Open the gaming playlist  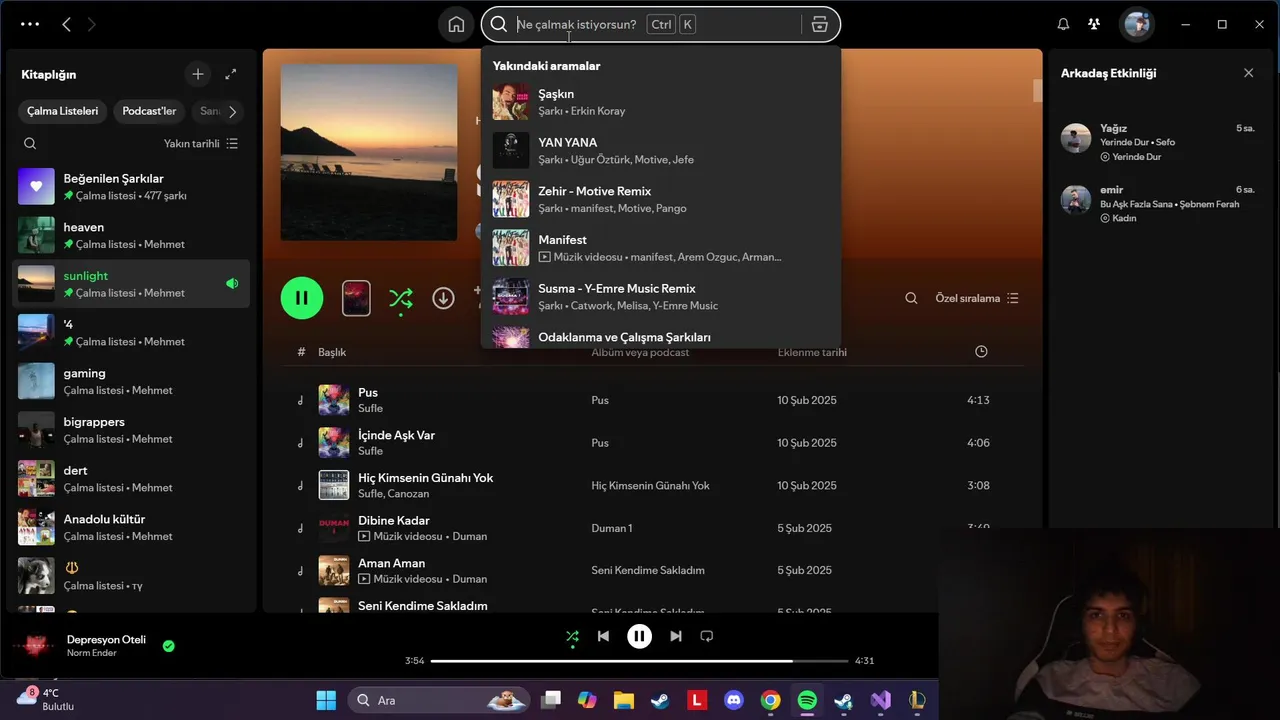130,381
